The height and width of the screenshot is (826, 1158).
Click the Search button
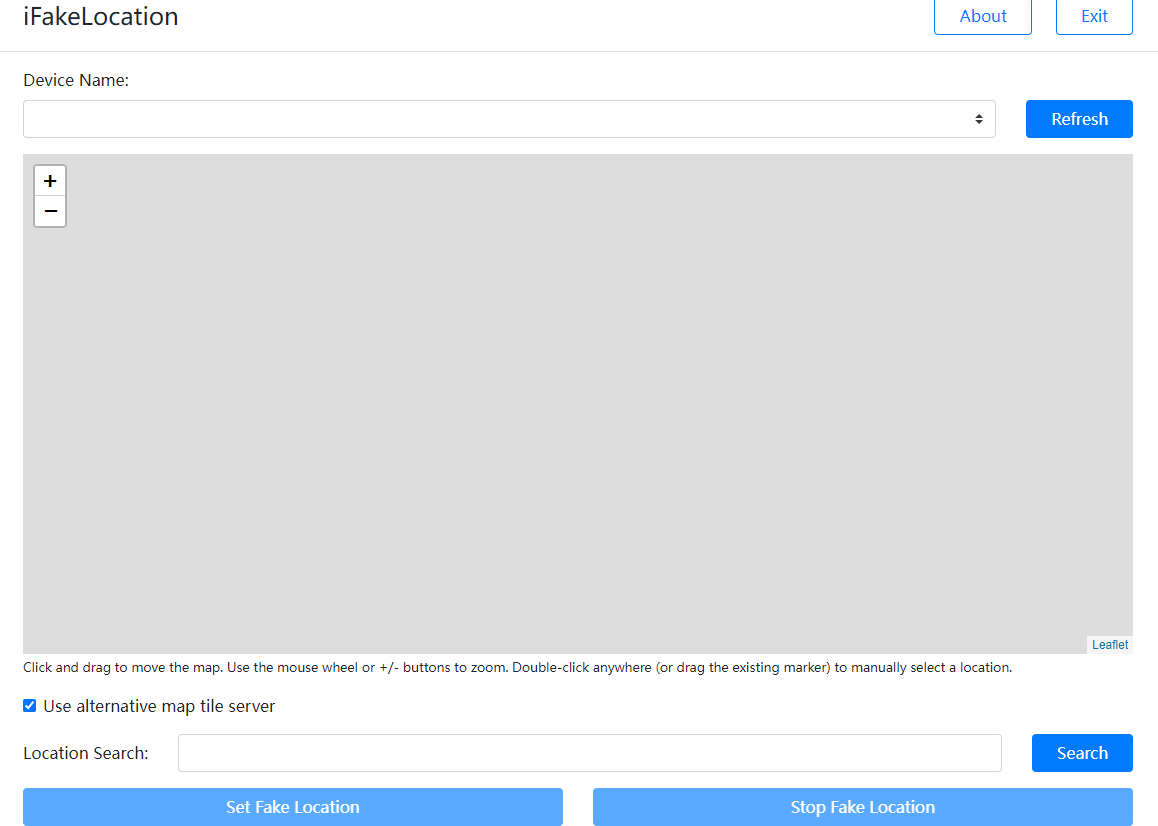(1082, 753)
